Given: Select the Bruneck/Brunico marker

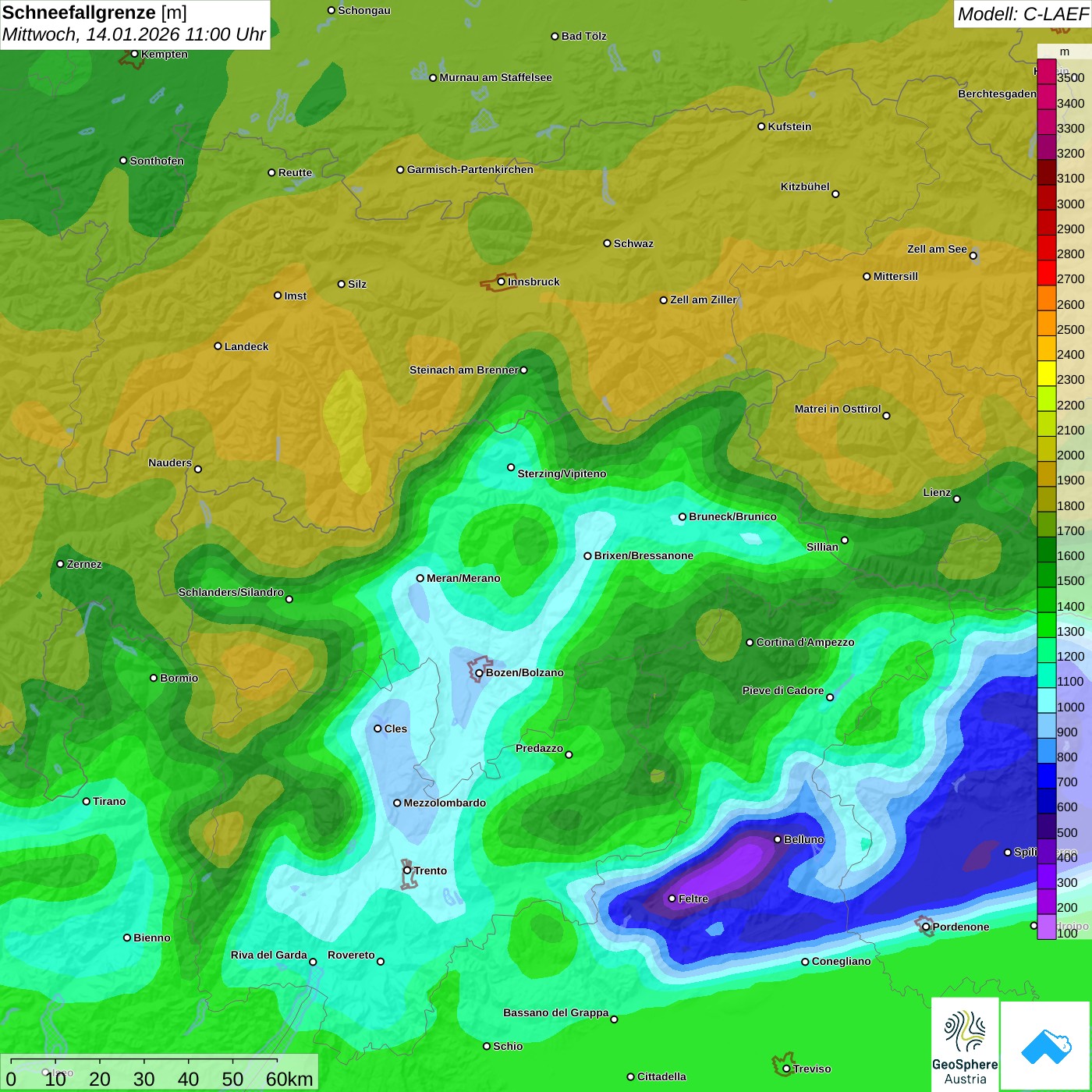Looking at the screenshot, I should click(x=682, y=516).
